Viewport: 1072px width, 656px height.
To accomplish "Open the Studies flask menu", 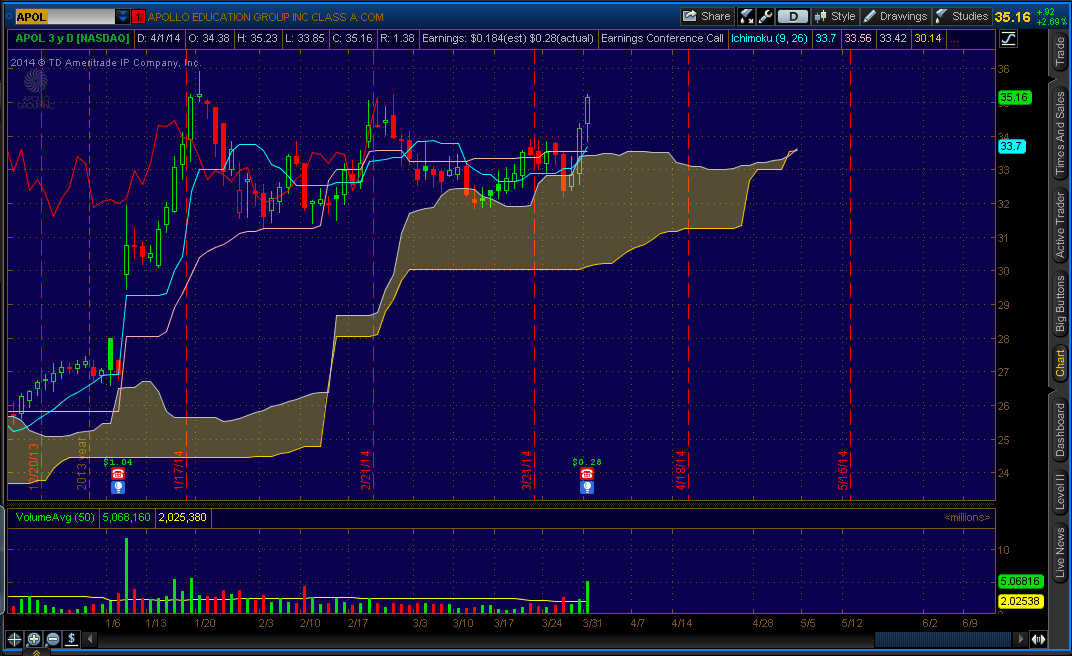I will point(961,16).
